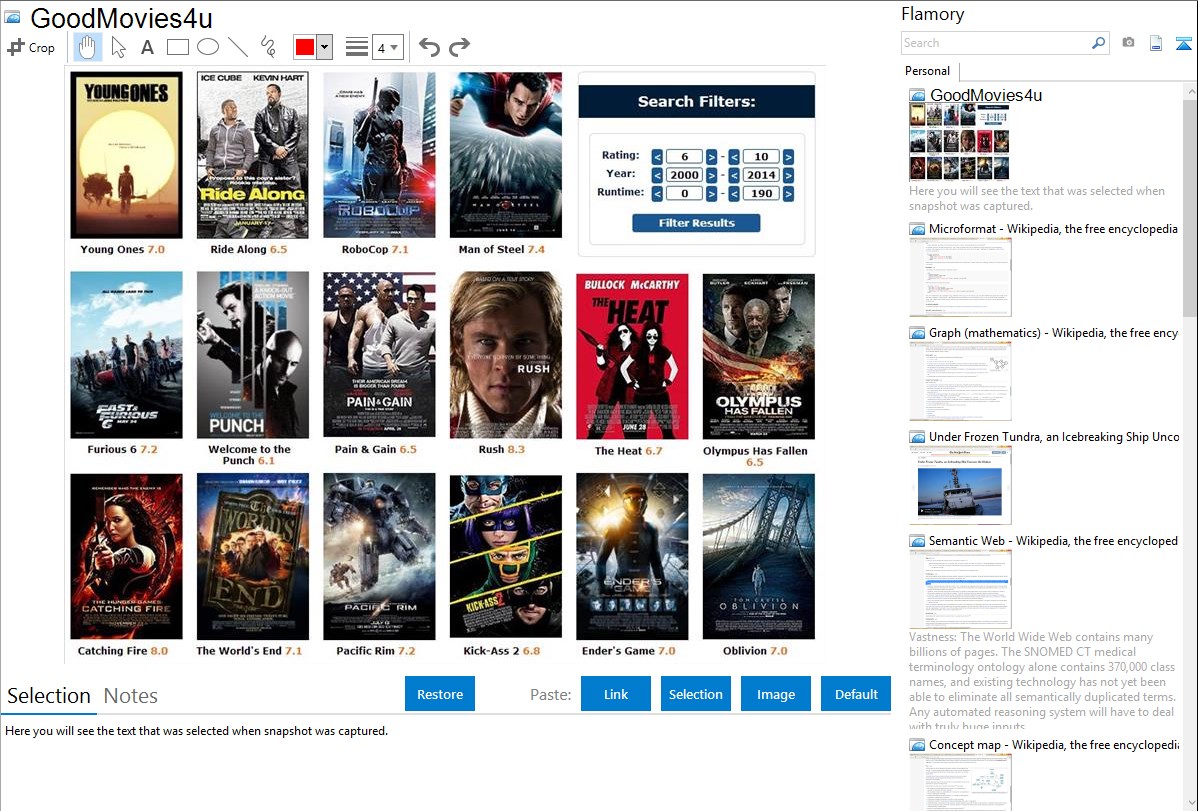
Task: Open the Kick-Ass 2 poster
Action: click(x=506, y=556)
